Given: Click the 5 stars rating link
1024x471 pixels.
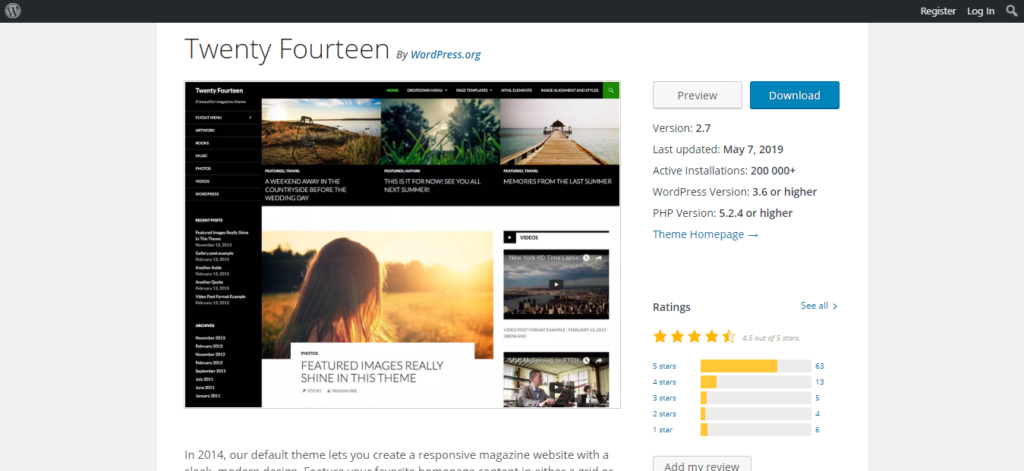Looking at the screenshot, I should pyautogui.click(x=664, y=366).
